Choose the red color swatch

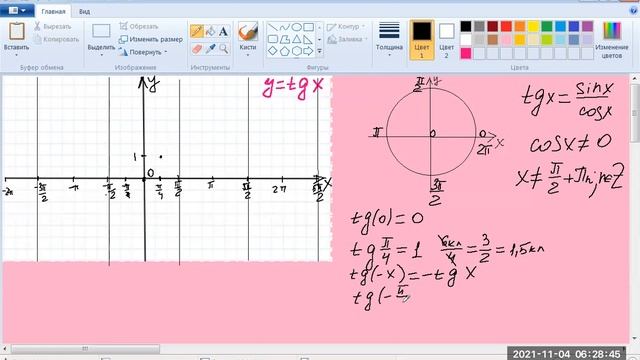(x=506, y=27)
